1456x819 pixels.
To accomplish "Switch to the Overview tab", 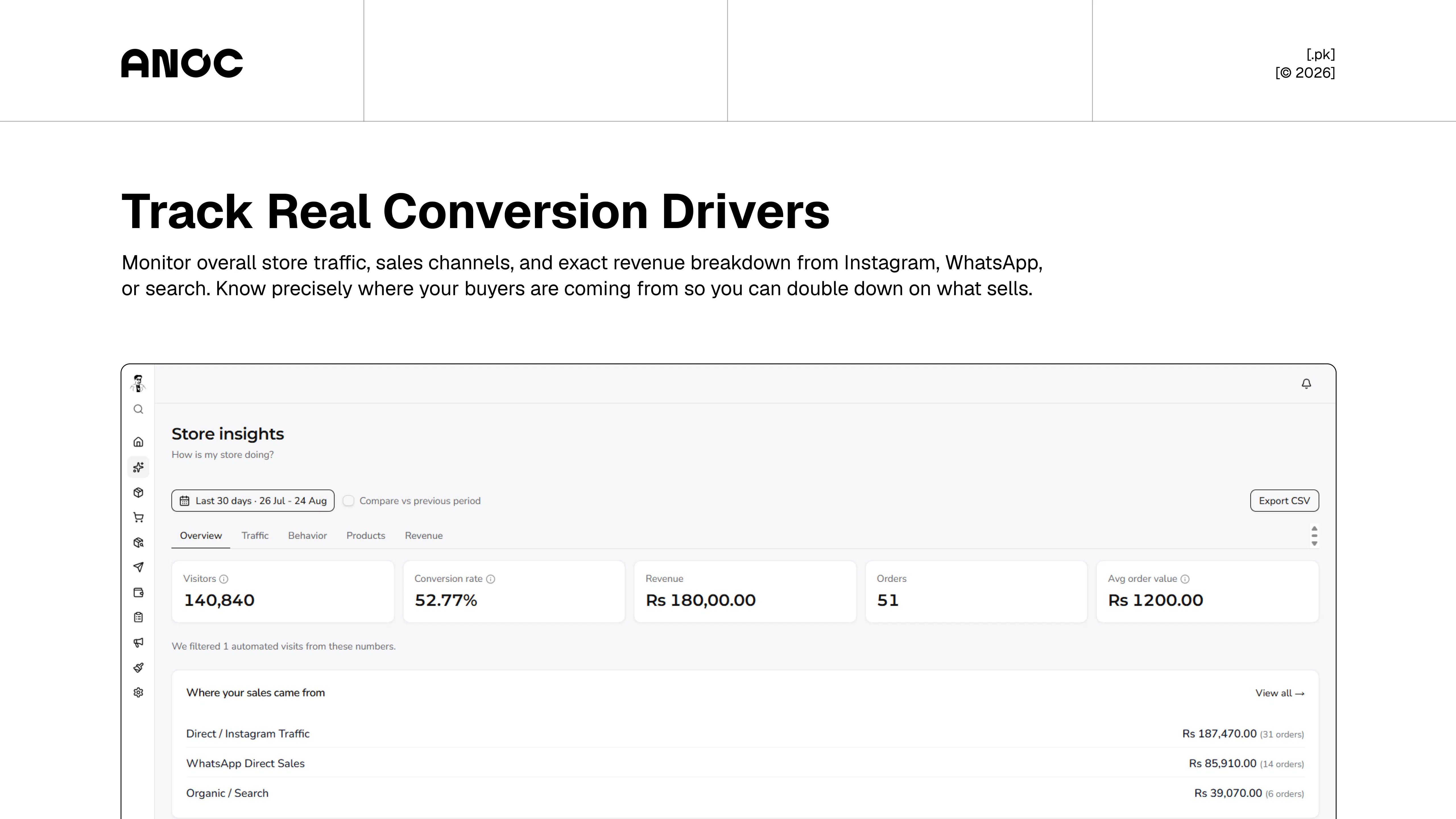I will (201, 535).
